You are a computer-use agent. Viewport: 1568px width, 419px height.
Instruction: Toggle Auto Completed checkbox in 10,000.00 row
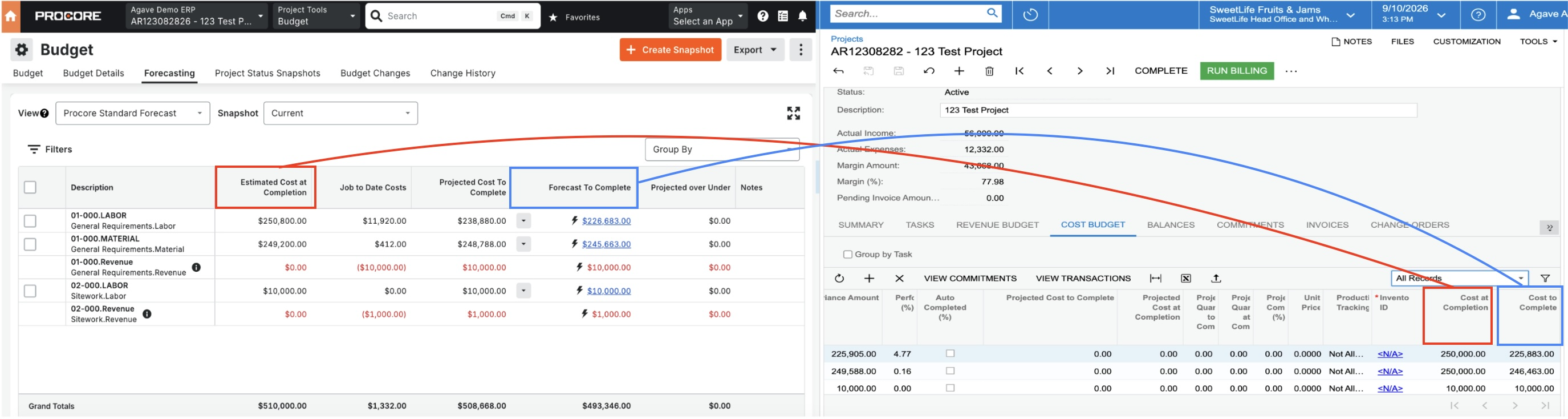tap(949, 388)
